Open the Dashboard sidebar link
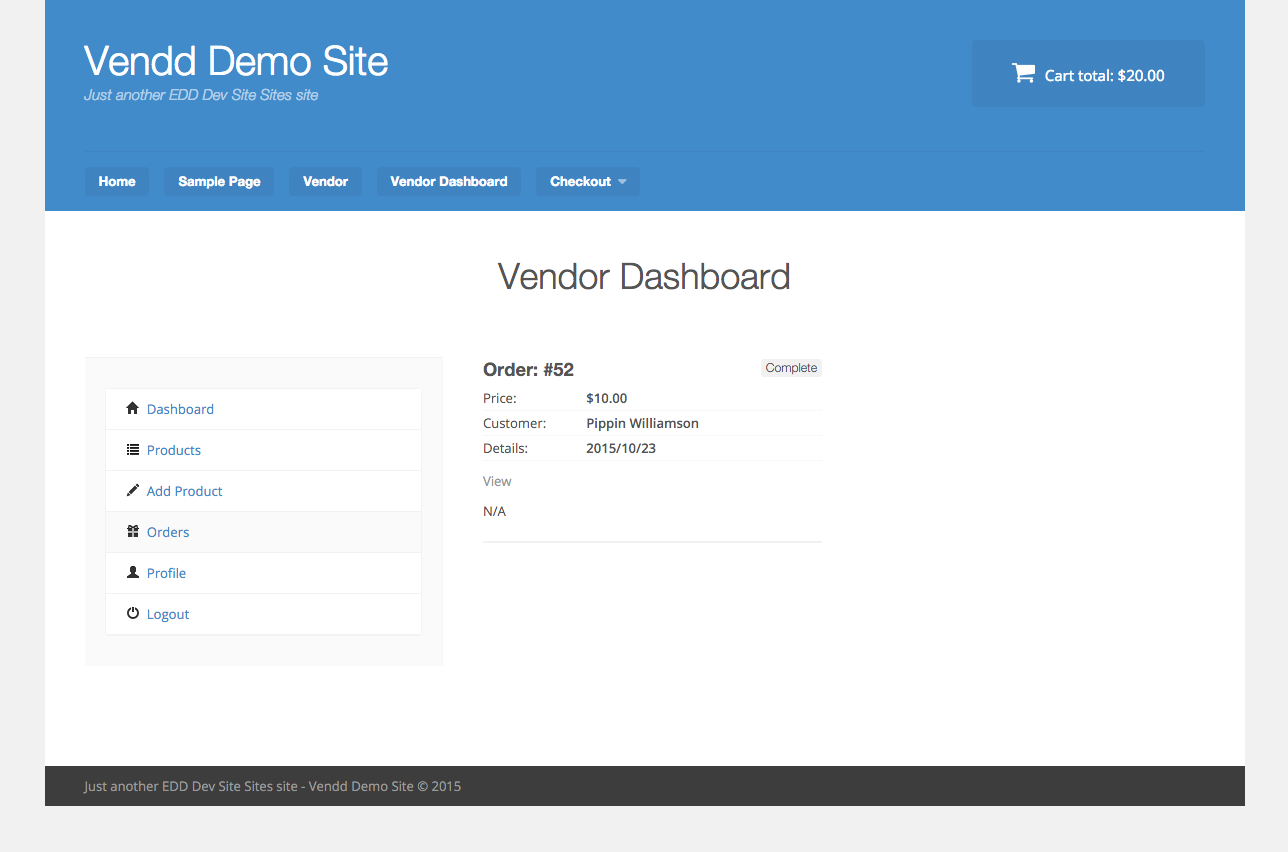1288x852 pixels. click(x=180, y=409)
